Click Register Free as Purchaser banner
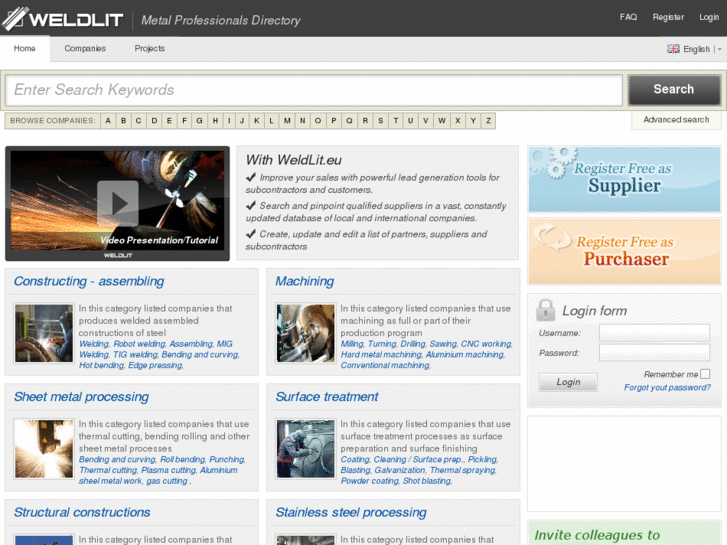 624,251
